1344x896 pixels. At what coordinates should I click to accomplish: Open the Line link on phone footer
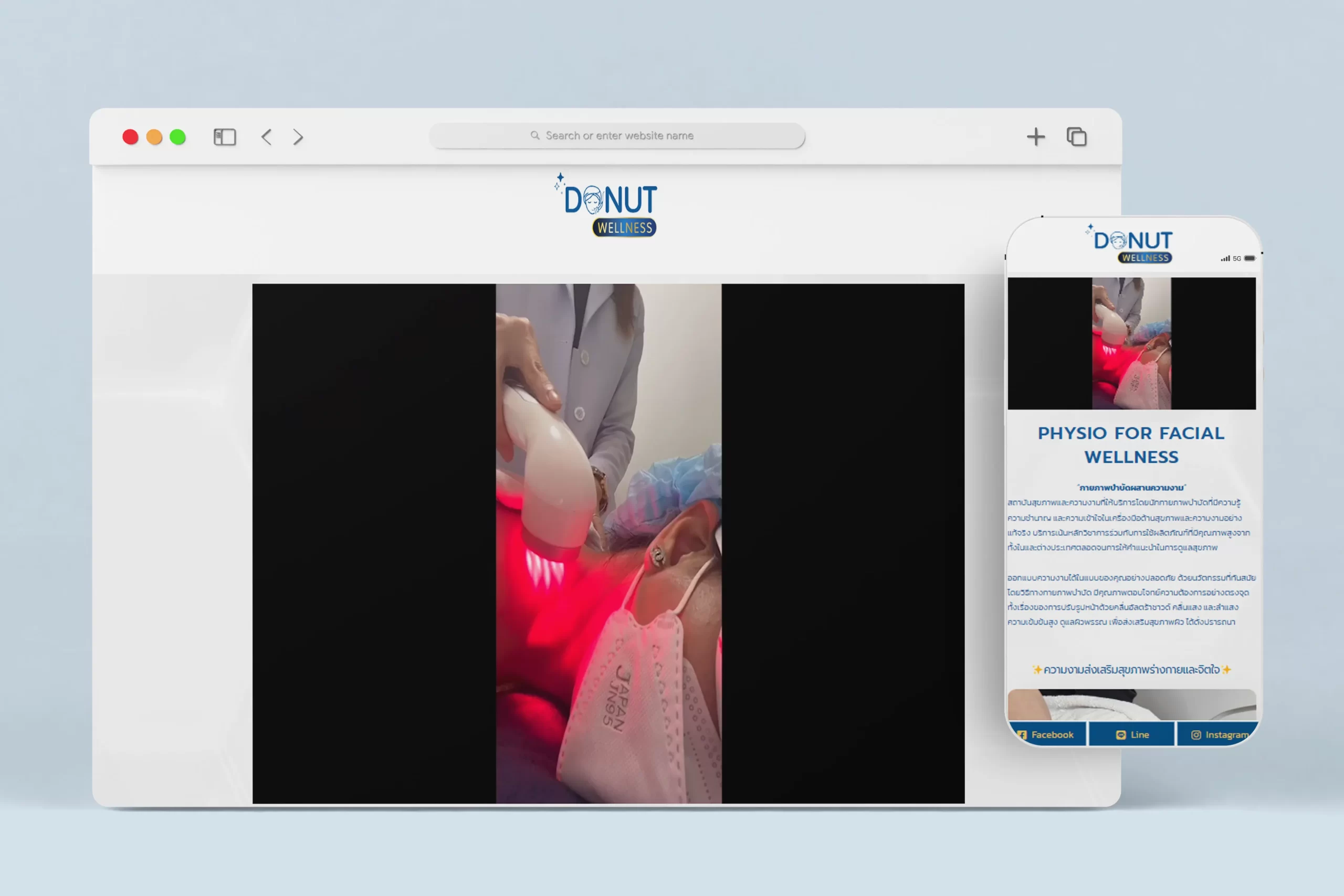(1132, 734)
